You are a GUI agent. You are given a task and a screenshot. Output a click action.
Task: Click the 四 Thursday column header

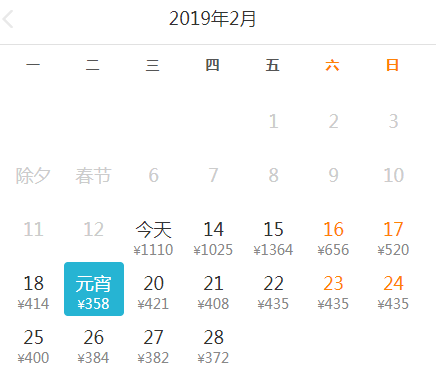(x=212, y=65)
